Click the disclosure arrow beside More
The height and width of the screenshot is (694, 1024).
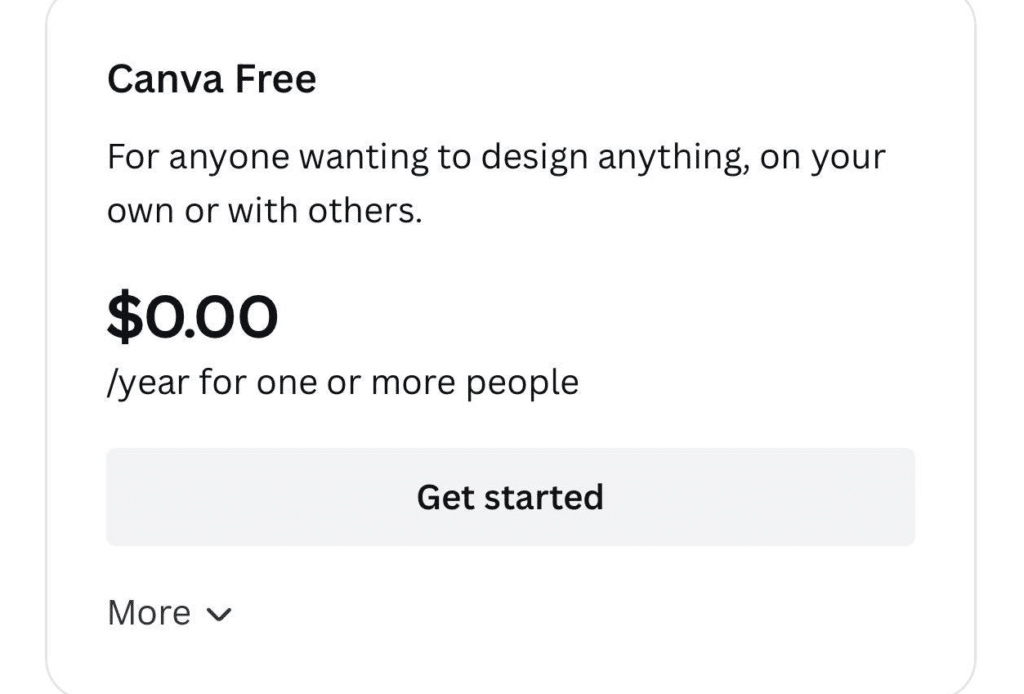coord(222,613)
